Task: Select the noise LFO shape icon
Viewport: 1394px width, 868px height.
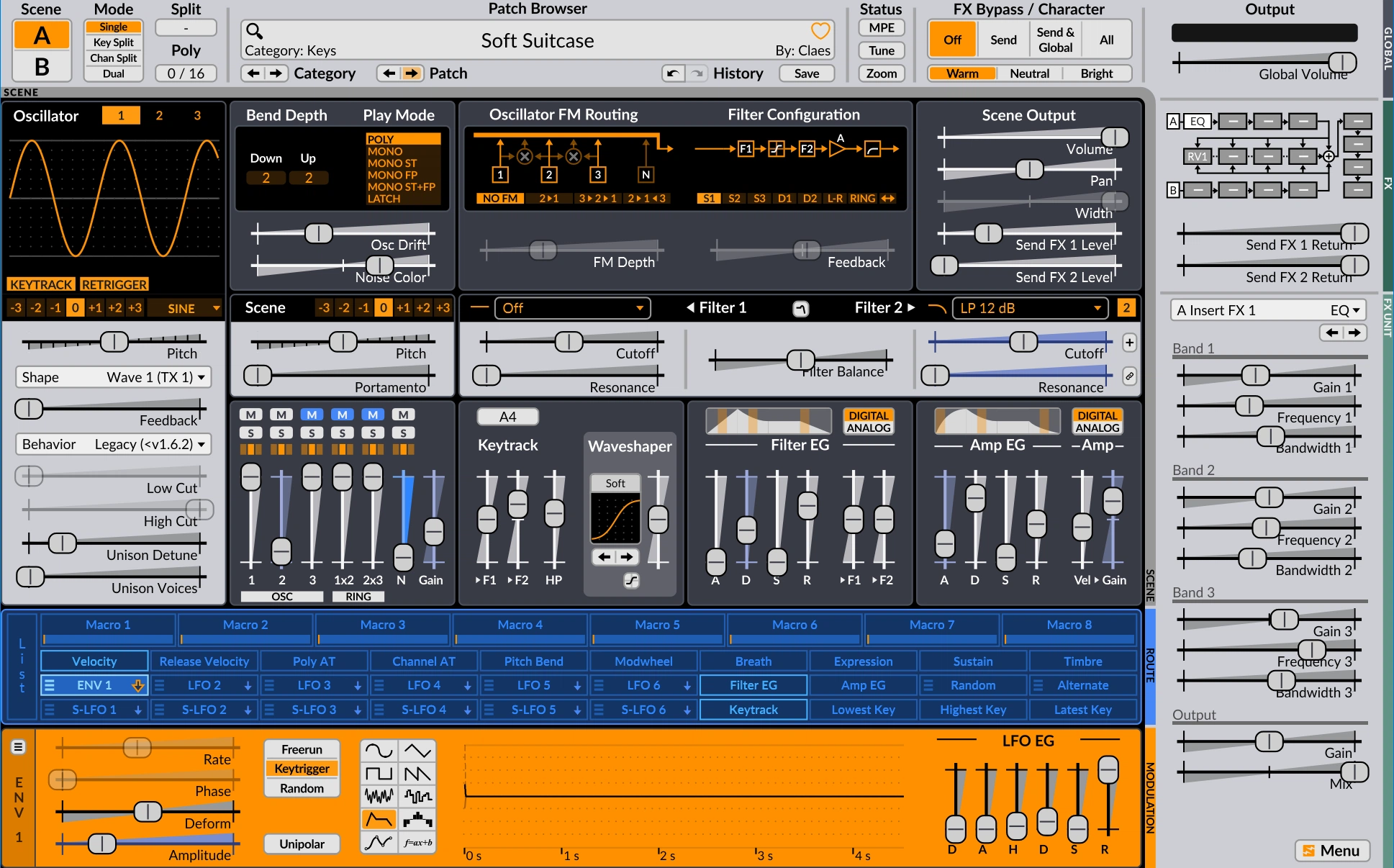Action: click(379, 796)
